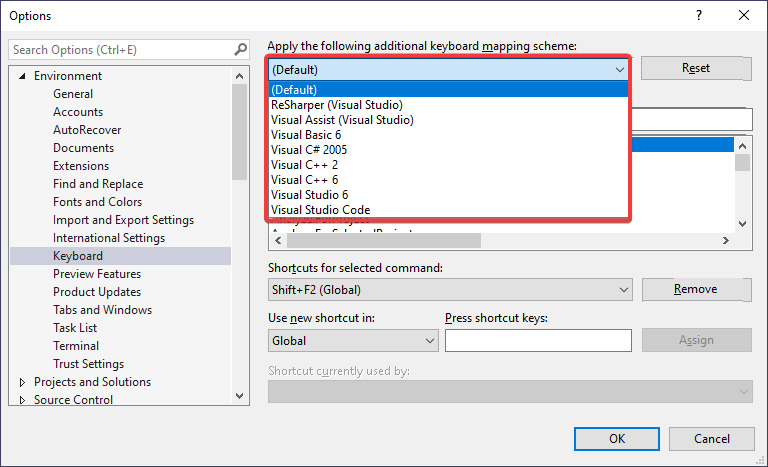768x467 pixels.
Task: Click the command list scroll-left arrow
Action: 278,240
